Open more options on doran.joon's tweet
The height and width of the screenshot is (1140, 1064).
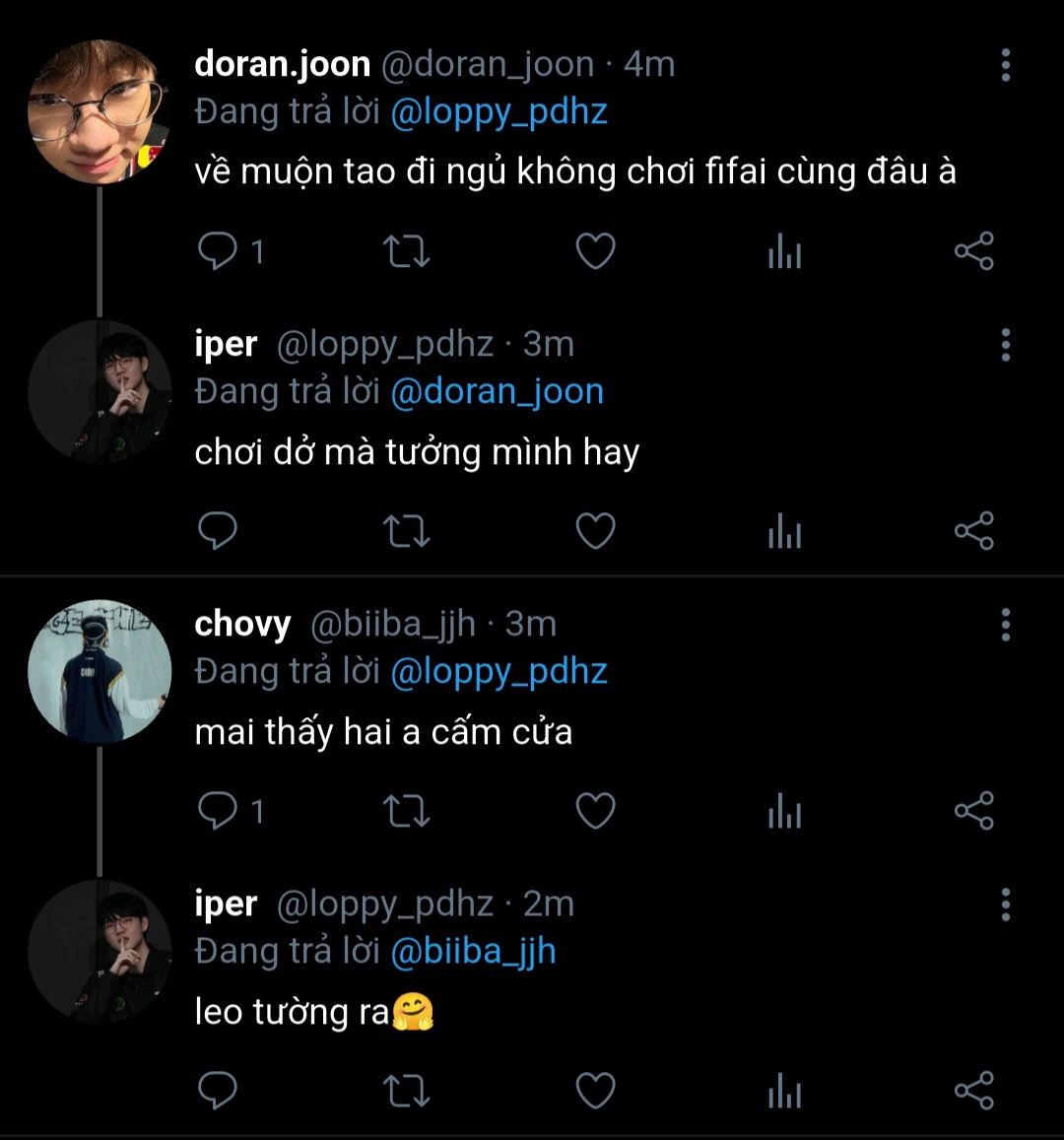(1005, 65)
